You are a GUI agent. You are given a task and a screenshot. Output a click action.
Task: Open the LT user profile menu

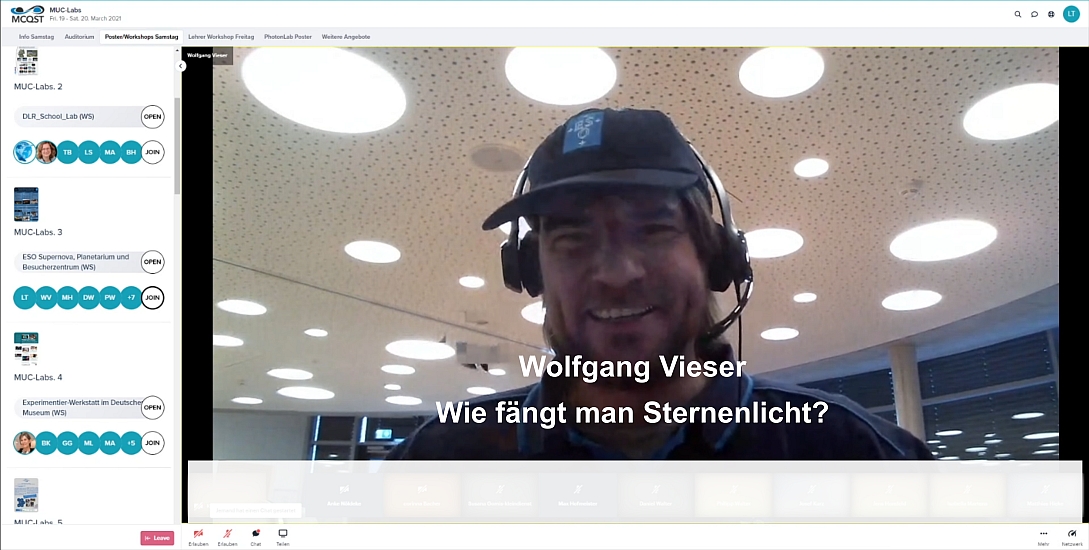coord(1071,14)
